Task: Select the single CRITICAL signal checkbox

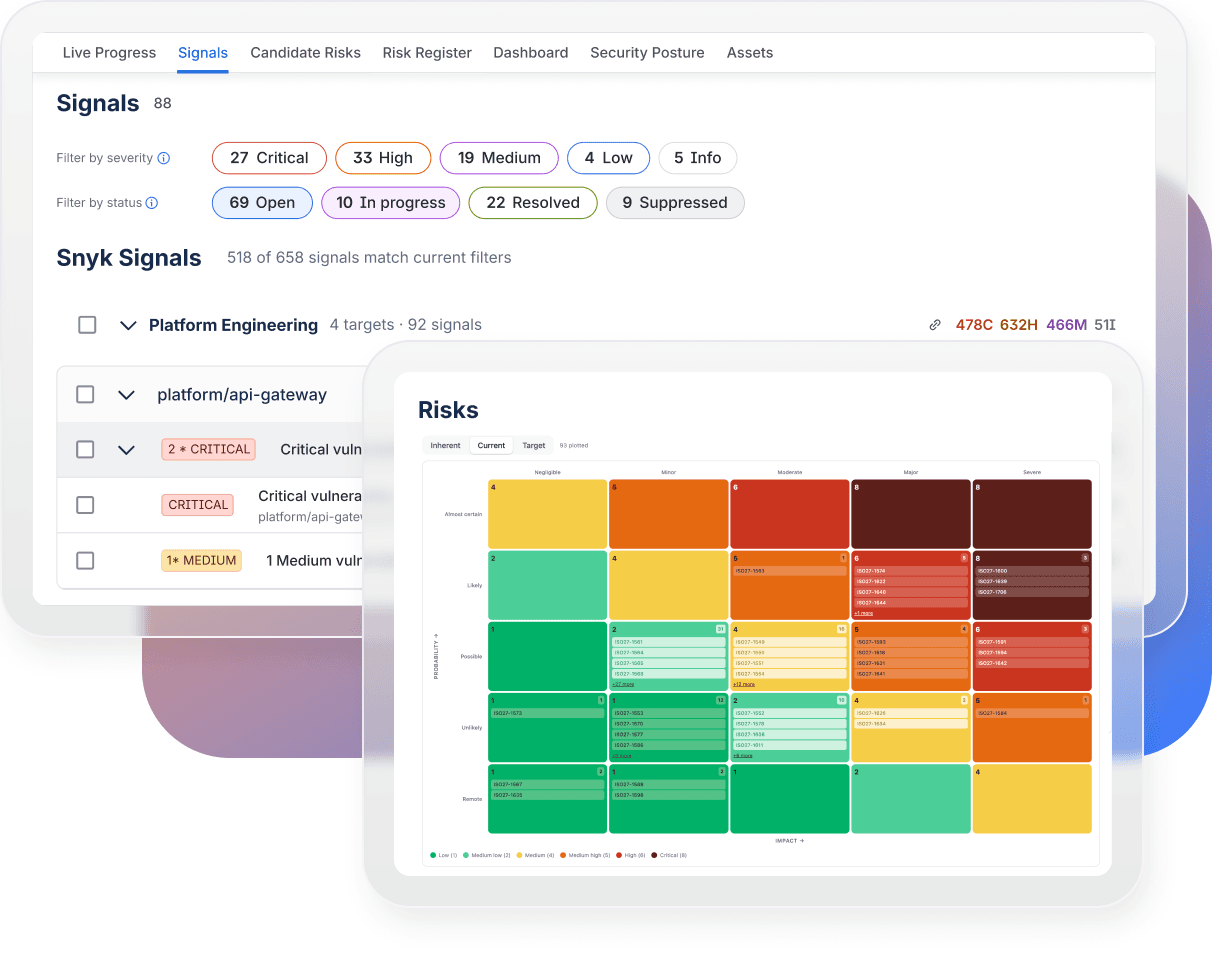Action: coord(86,505)
